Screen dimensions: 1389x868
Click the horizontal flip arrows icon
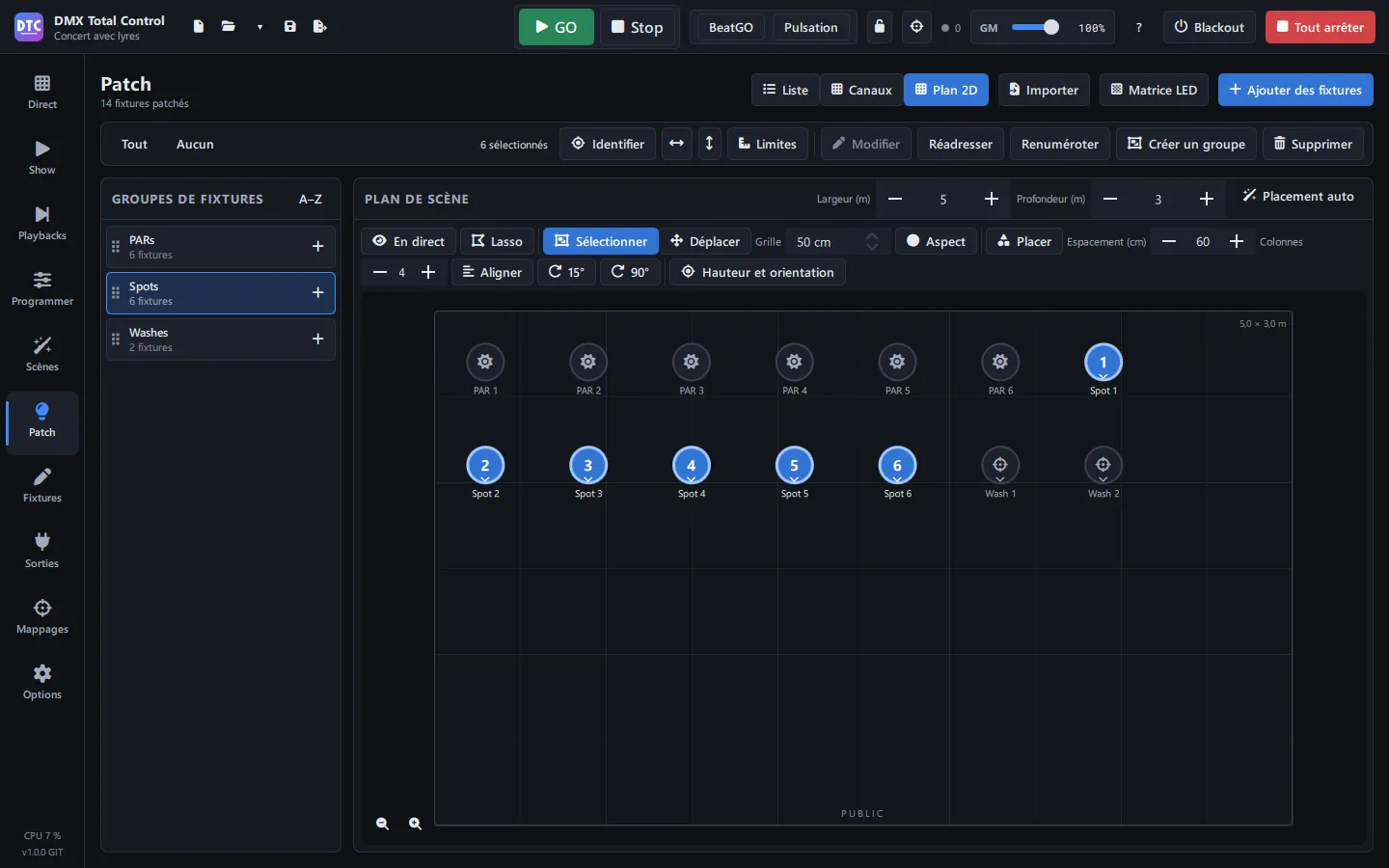point(676,144)
